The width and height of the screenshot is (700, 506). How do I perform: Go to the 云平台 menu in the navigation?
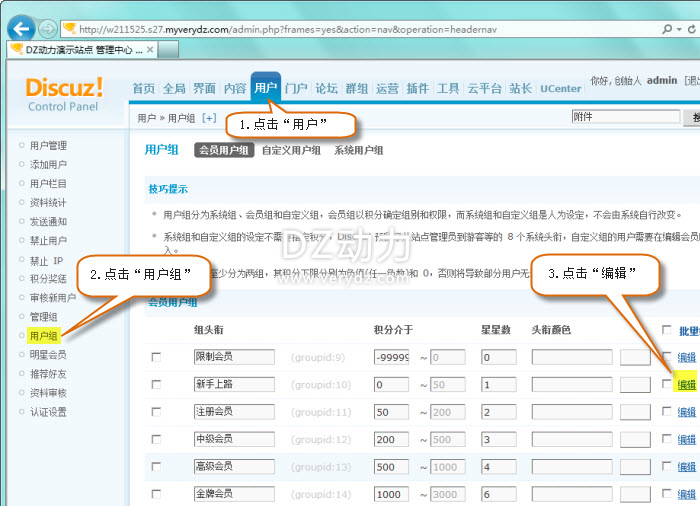(484, 88)
